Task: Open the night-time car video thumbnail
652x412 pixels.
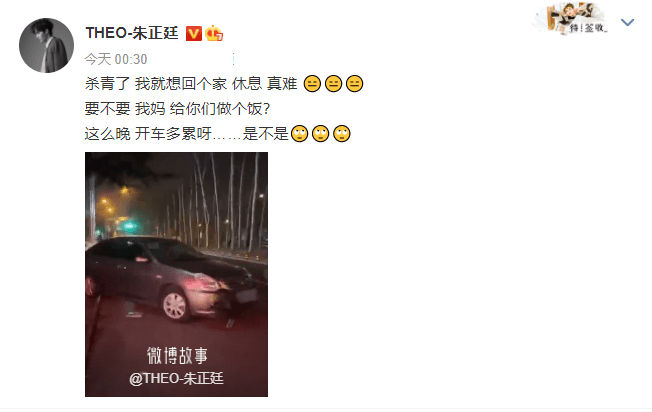Action: (x=176, y=274)
